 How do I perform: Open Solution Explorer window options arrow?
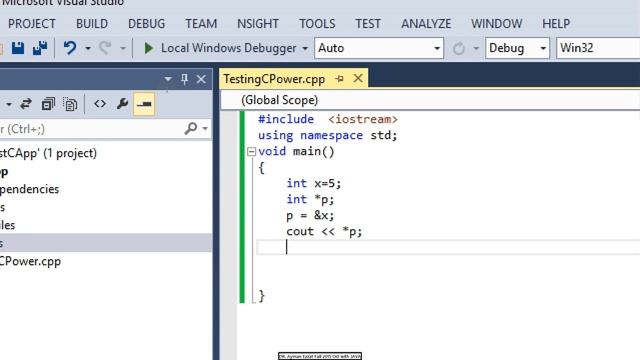[168, 79]
